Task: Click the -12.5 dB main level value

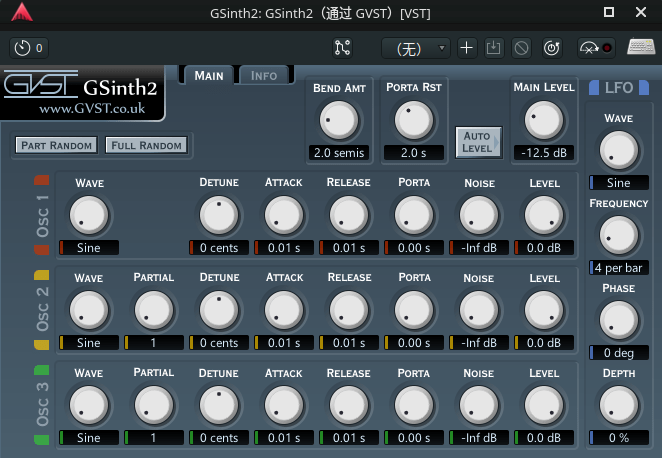Action: 544,152
